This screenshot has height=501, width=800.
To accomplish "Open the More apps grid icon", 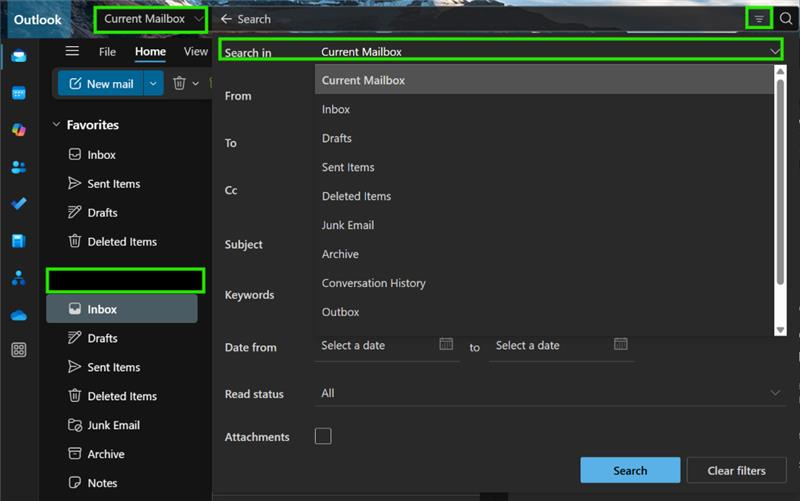I will coord(19,350).
